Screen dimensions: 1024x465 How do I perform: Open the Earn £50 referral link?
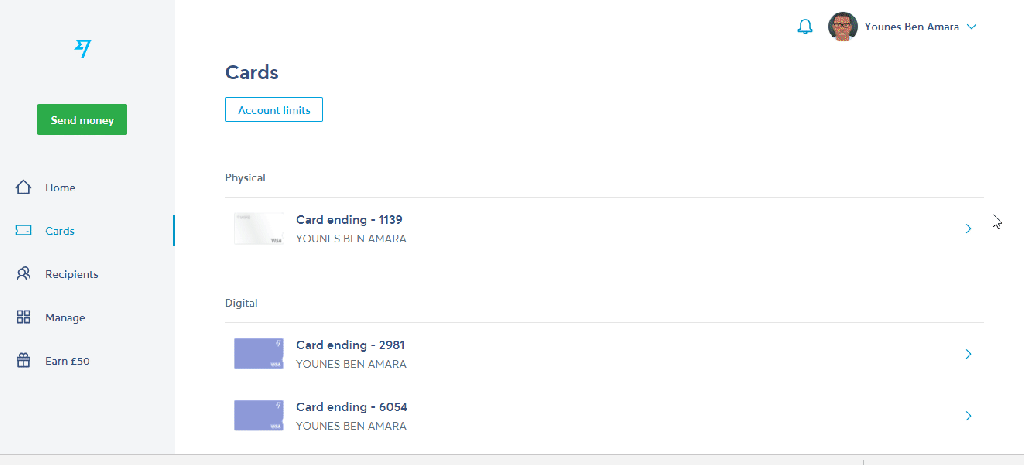(x=67, y=361)
